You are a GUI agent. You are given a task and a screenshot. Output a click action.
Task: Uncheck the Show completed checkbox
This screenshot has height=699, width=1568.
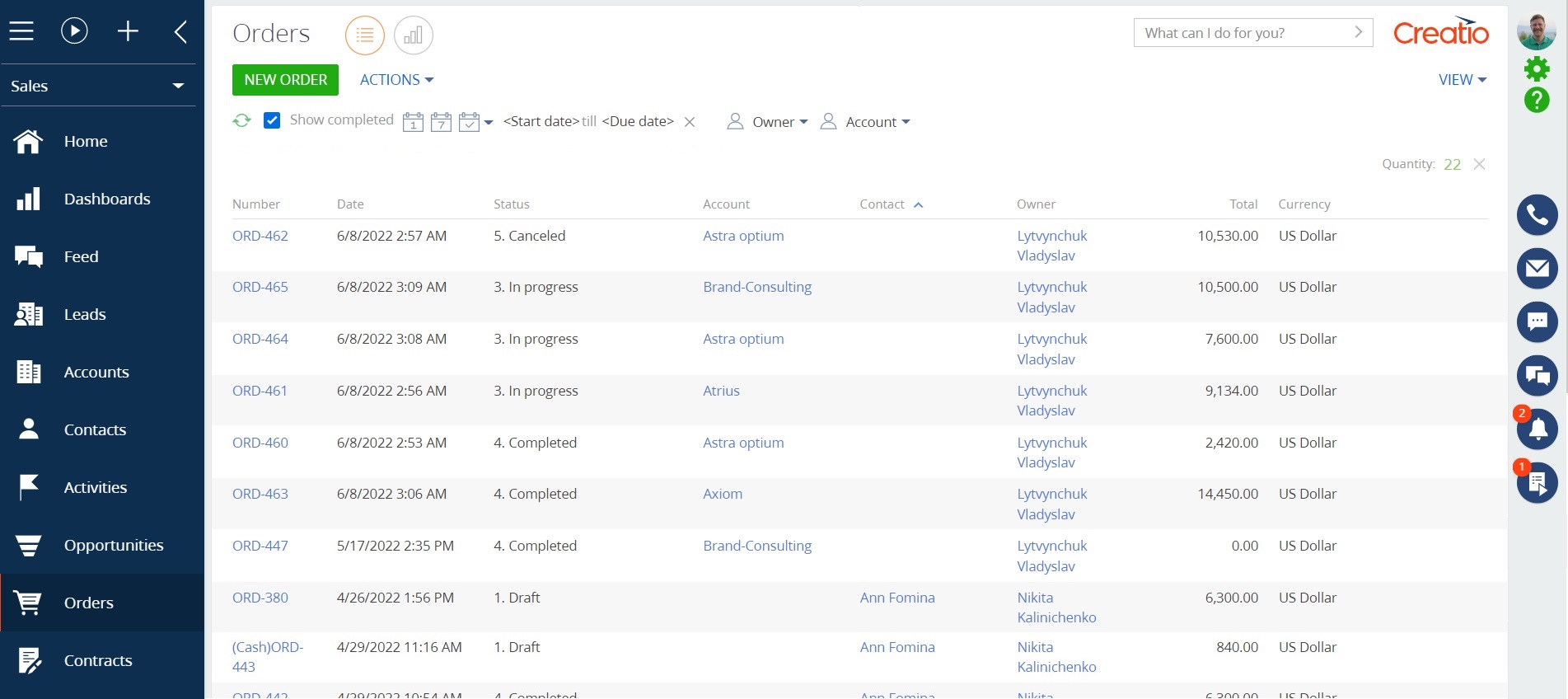click(x=272, y=120)
